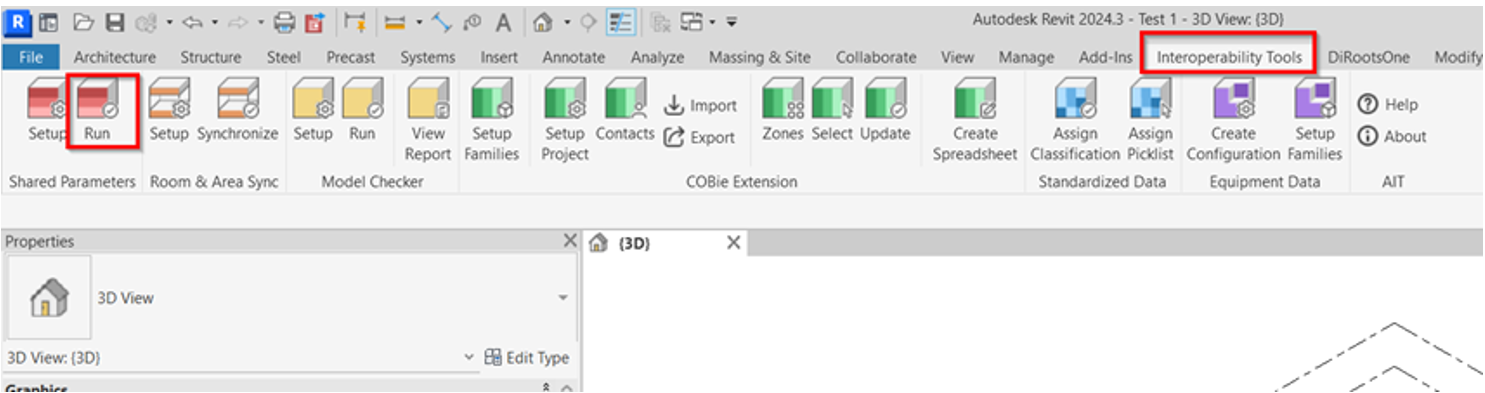Open the View Report tool
The width and height of the screenshot is (1485, 393).
[x=428, y=120]
